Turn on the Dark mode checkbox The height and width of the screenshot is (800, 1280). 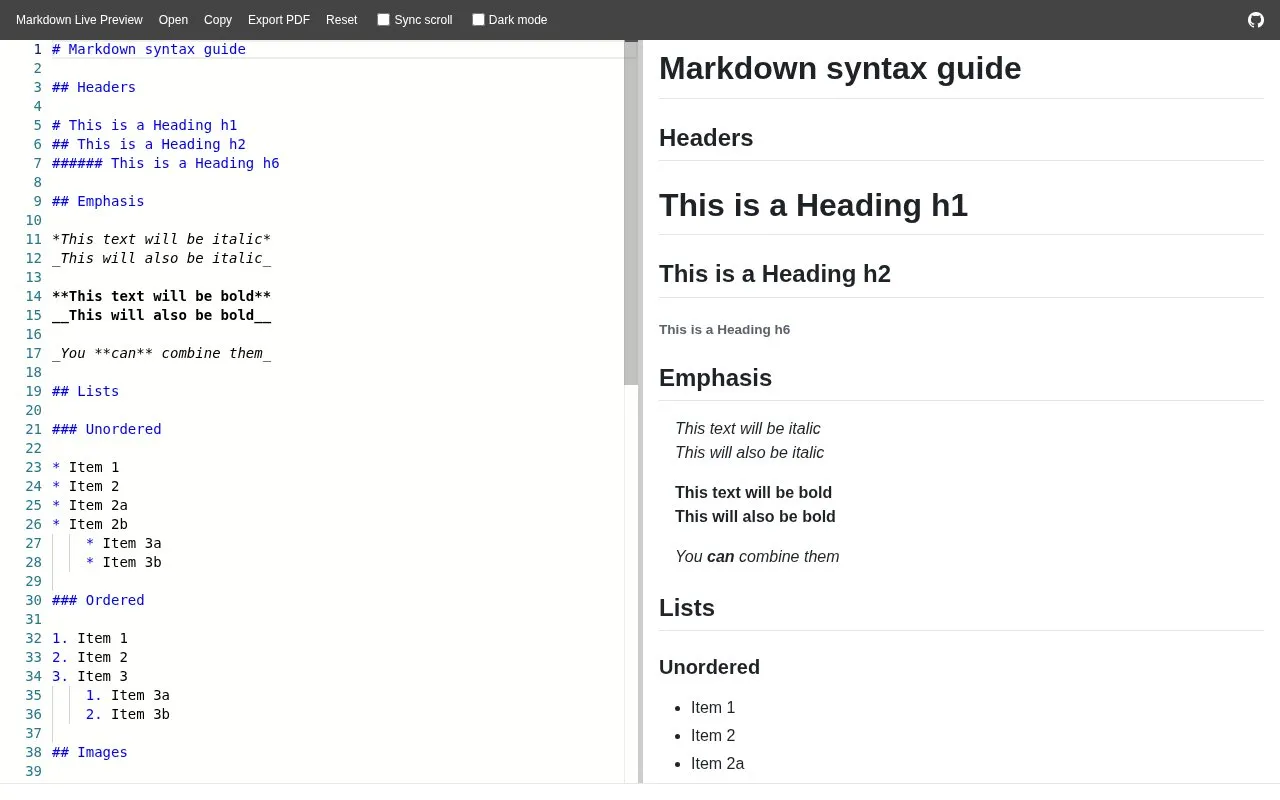click(x=478, y=20)
